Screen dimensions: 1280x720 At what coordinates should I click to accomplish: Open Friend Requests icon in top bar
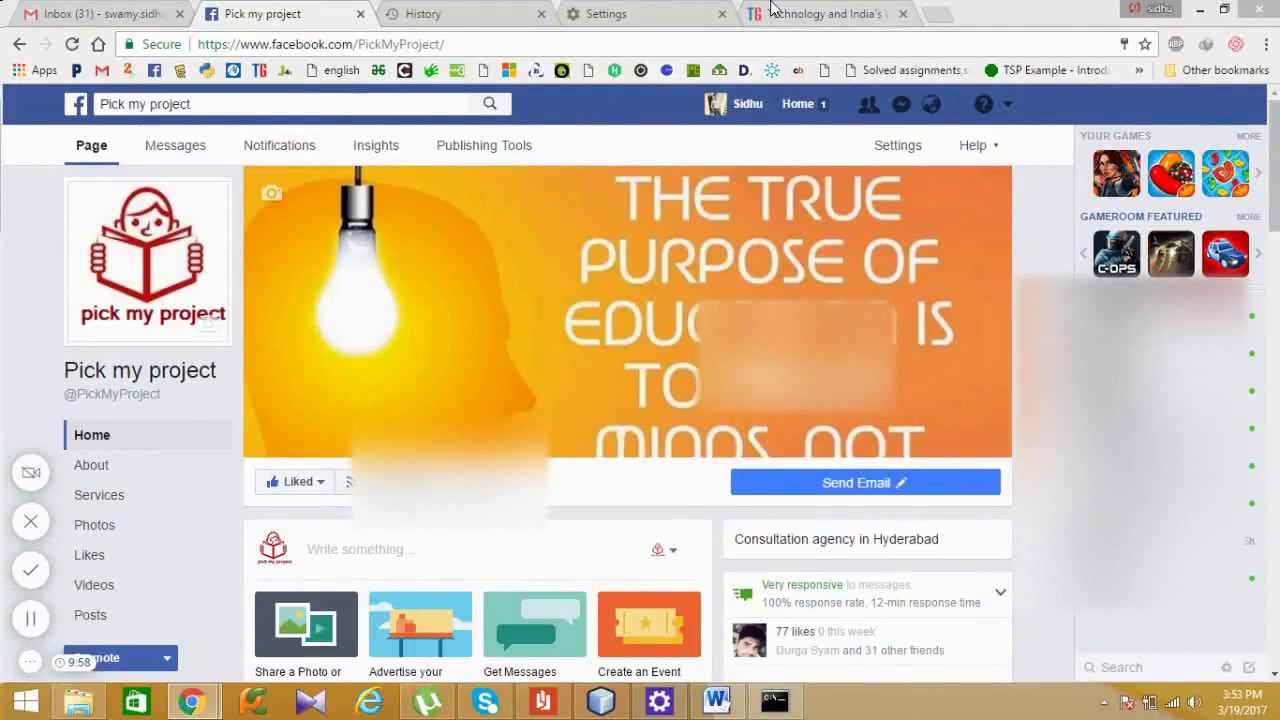869,104
